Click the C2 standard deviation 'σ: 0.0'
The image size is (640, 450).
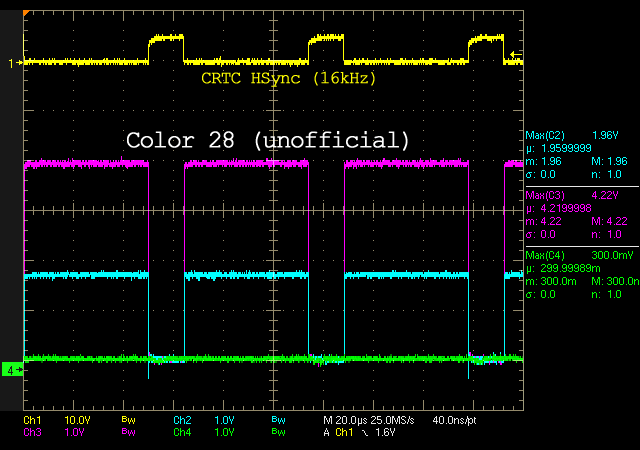[540, 174]
